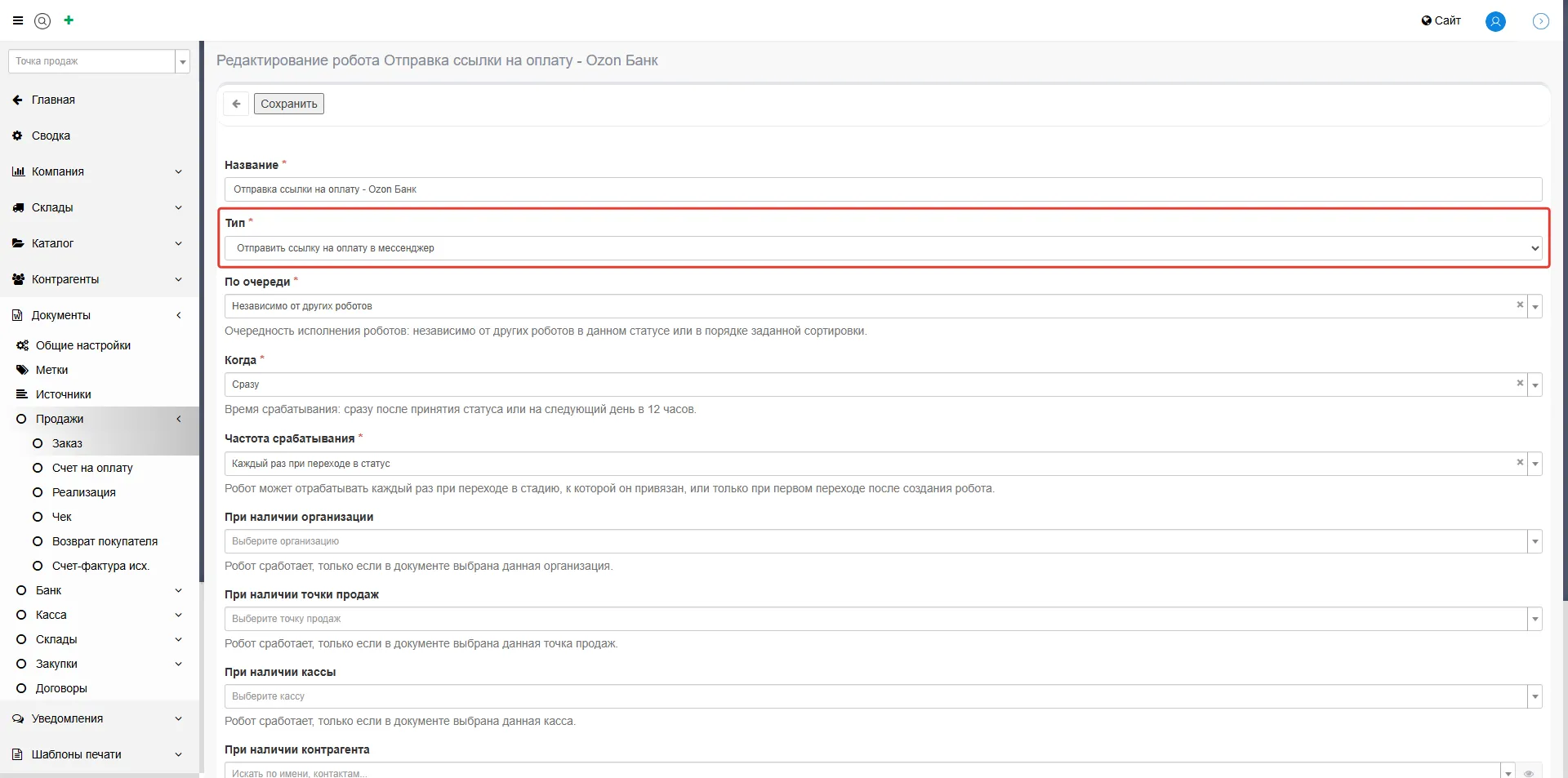
Task: Open Счет на оплату menu item
Action: pyautogui.click(x=92, y=468)
